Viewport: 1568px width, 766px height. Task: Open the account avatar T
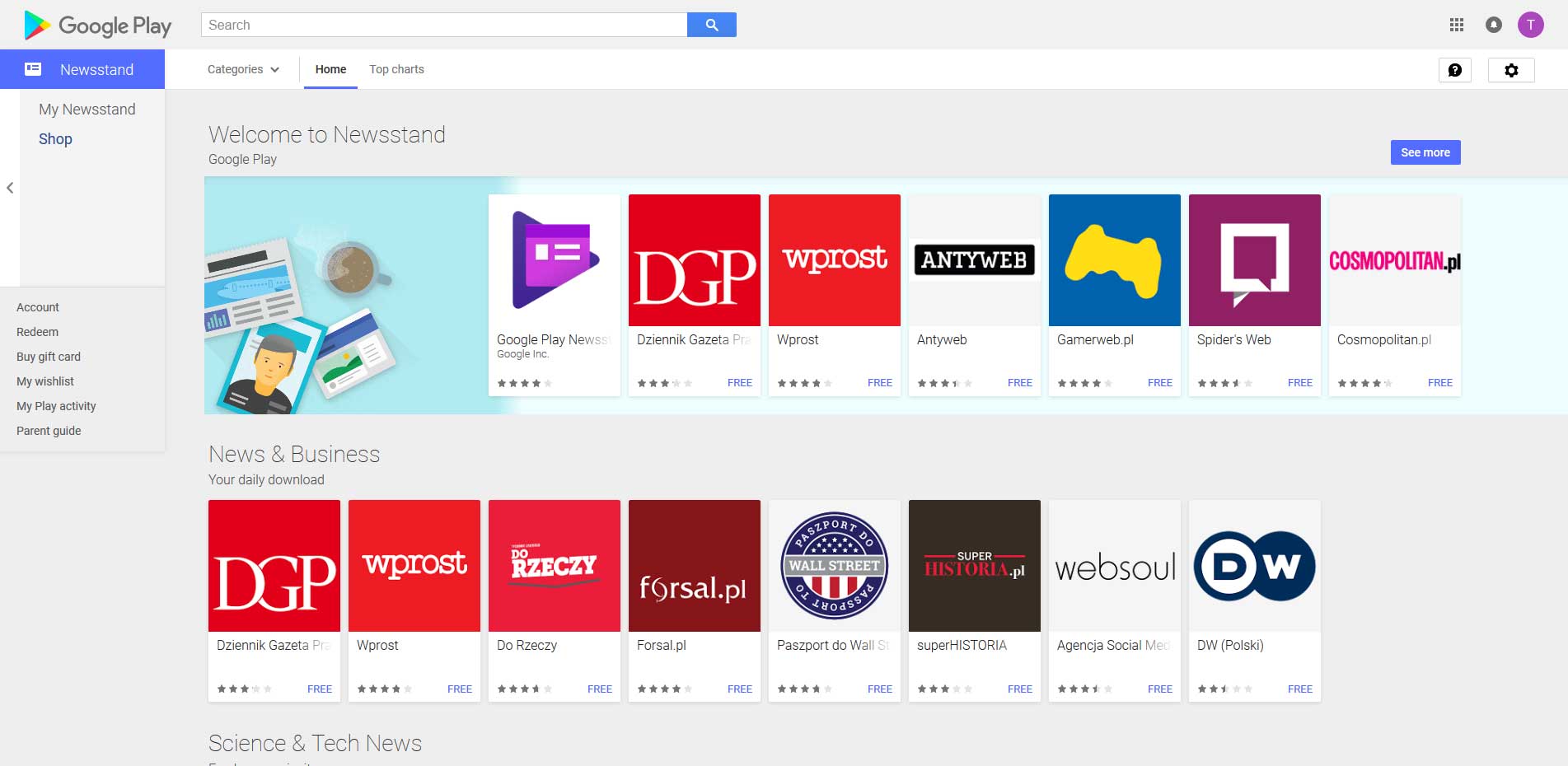tap(1531, 25)
